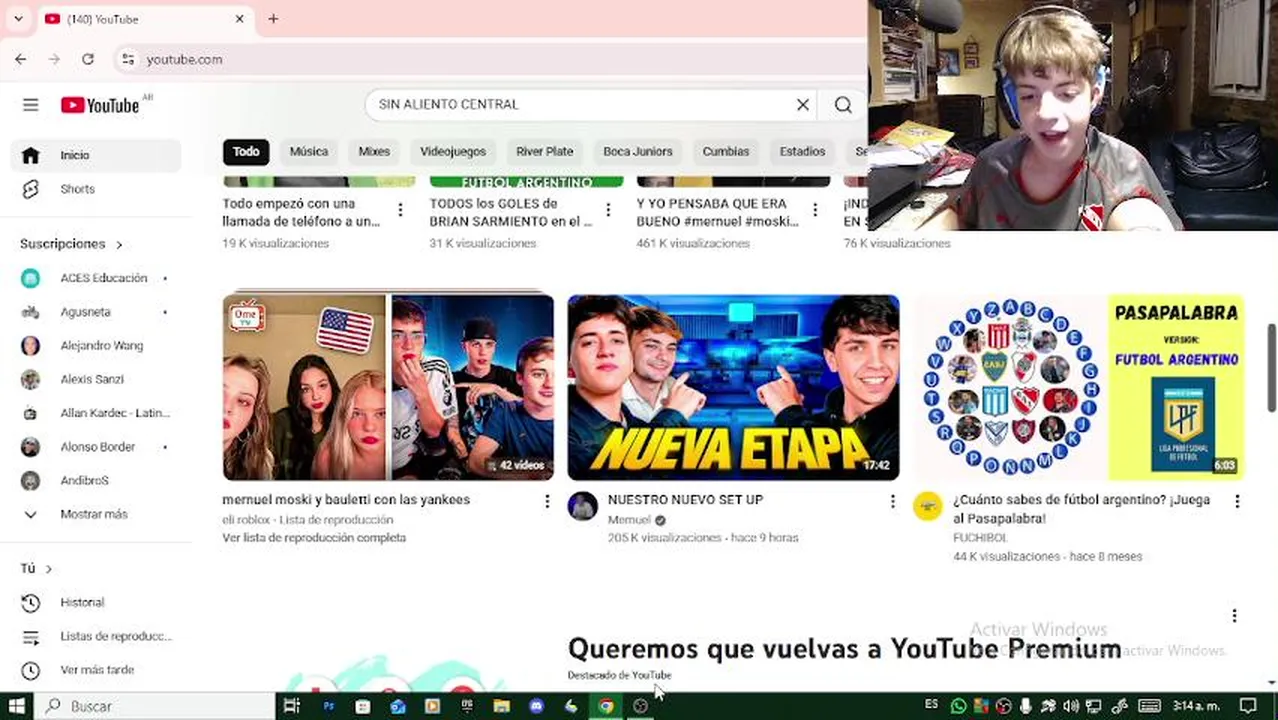Open options menu for YouTube Premium promo

1234,616
